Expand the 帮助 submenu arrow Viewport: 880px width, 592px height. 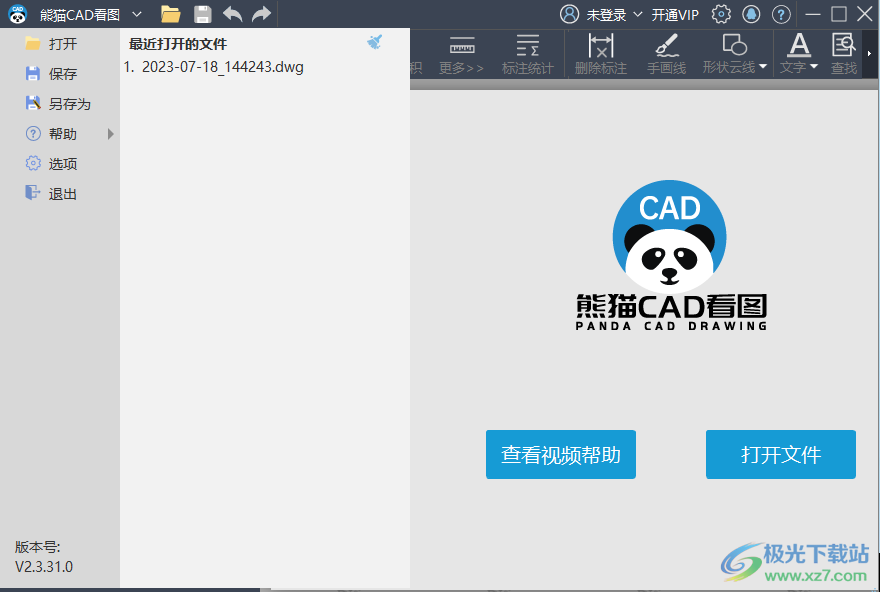tap(111, 134)
